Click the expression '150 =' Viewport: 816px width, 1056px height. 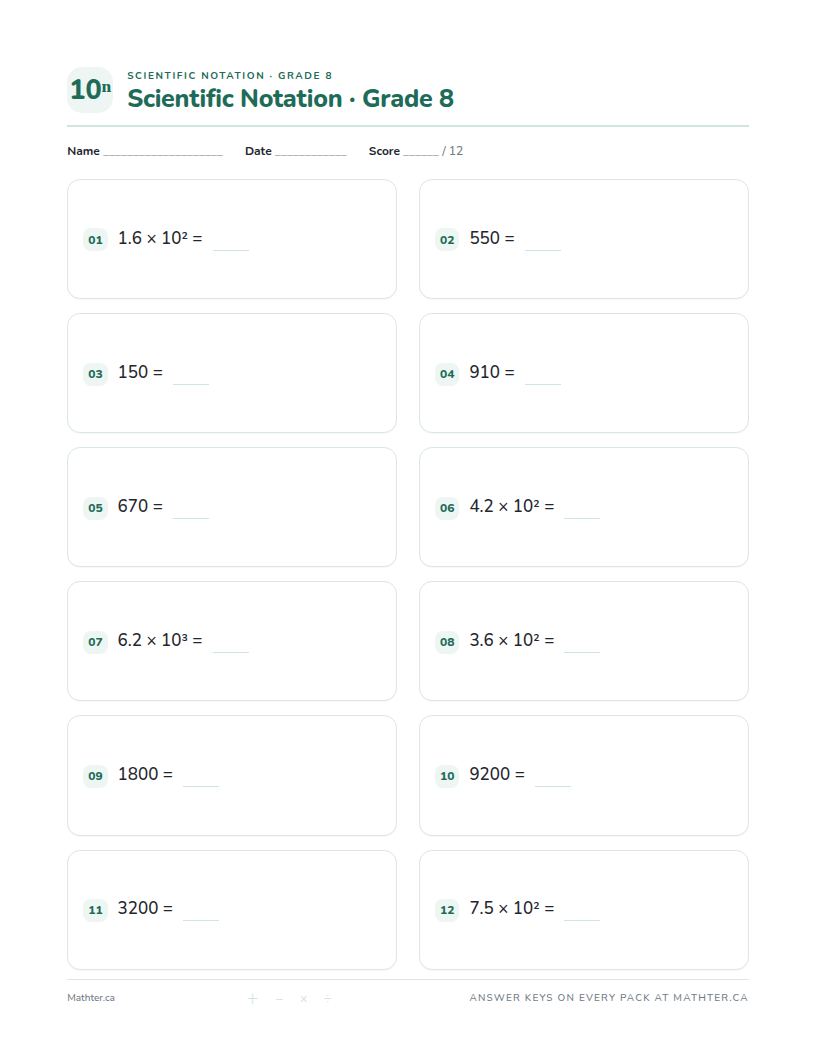pos(140,372)
